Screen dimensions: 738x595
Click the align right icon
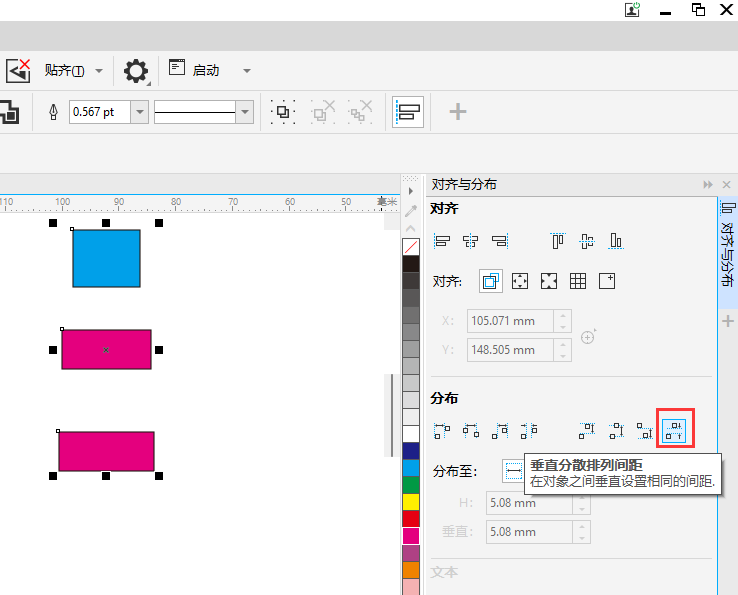point(500,241)
